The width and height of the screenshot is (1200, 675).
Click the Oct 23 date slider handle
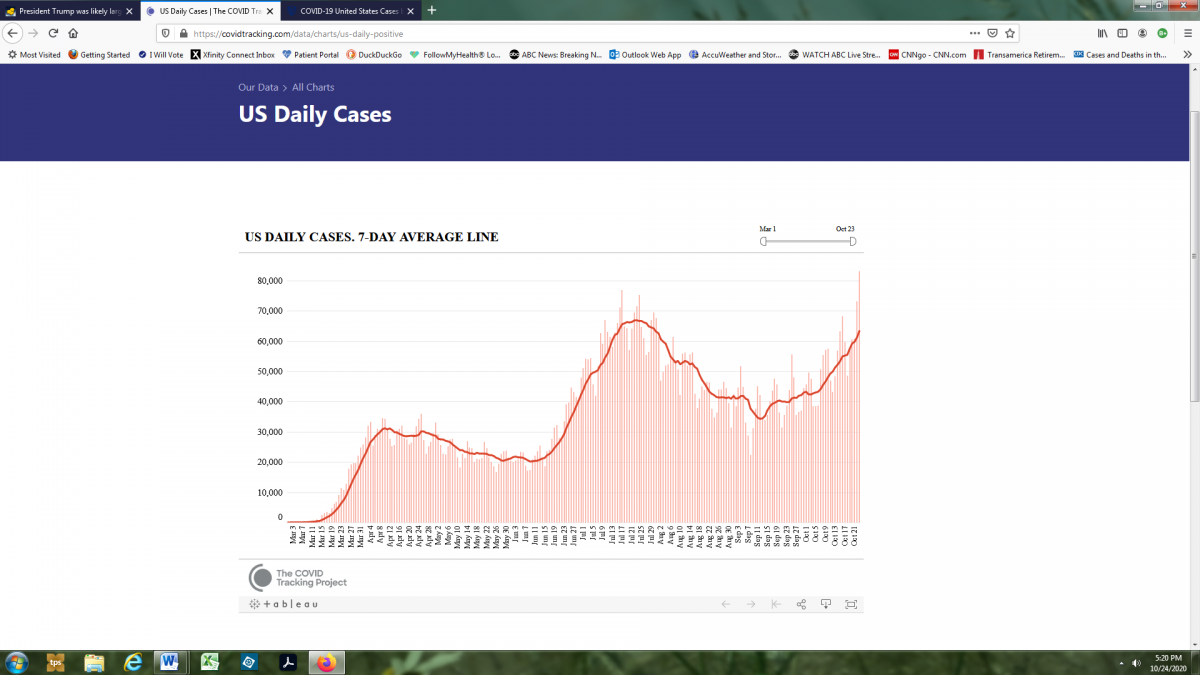tap(853, 241)
